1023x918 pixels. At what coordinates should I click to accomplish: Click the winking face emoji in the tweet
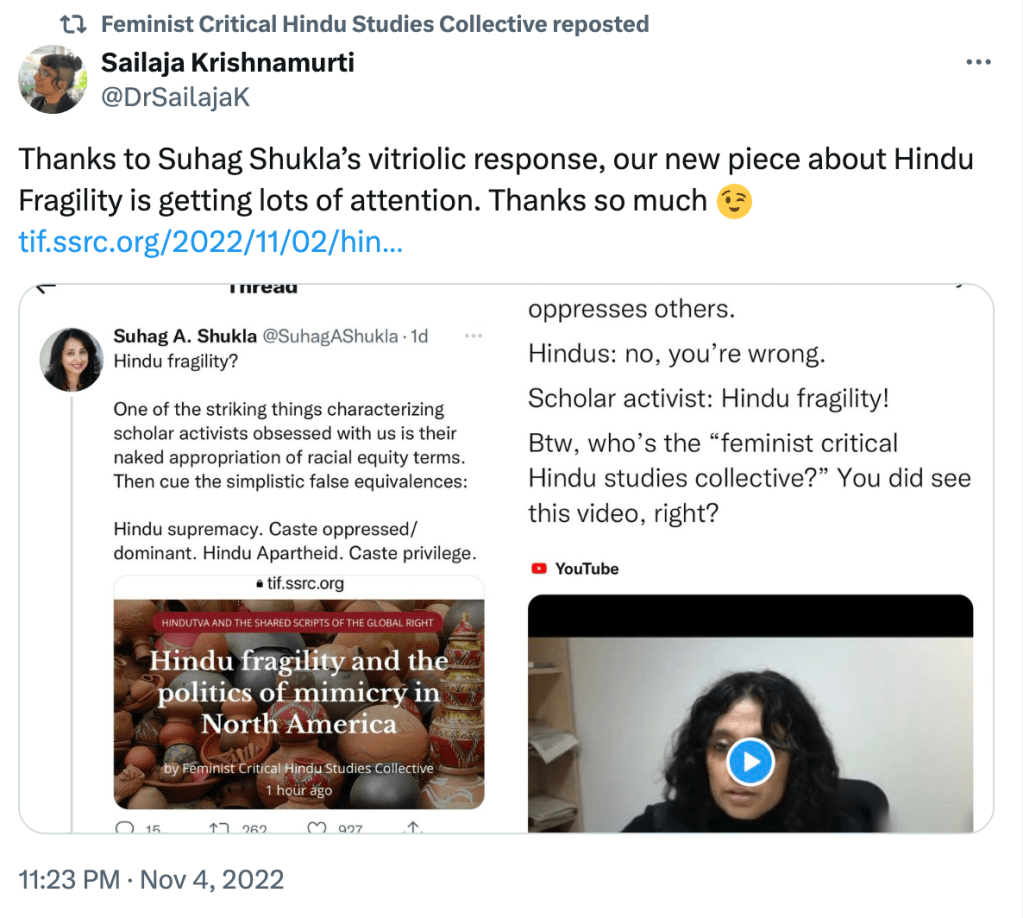[x=735, y=202]
